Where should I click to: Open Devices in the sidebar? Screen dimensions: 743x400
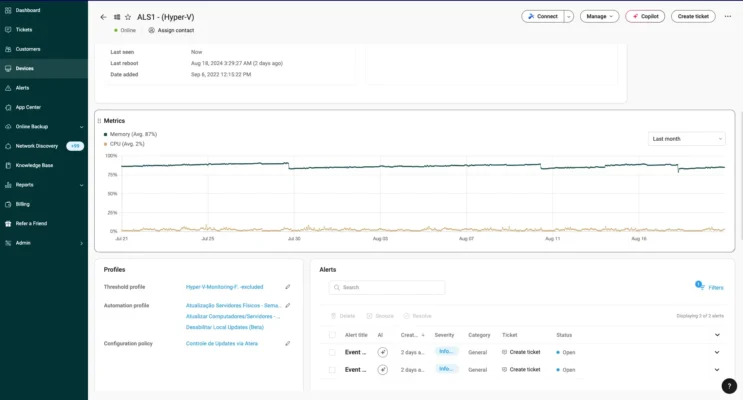click(x=25, y=68)
